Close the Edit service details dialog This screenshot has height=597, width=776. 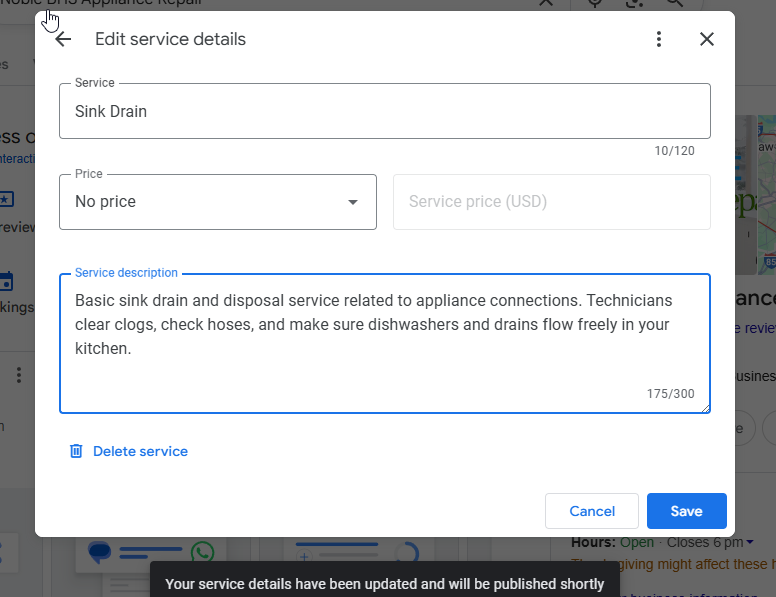click(x=707, y=39)
